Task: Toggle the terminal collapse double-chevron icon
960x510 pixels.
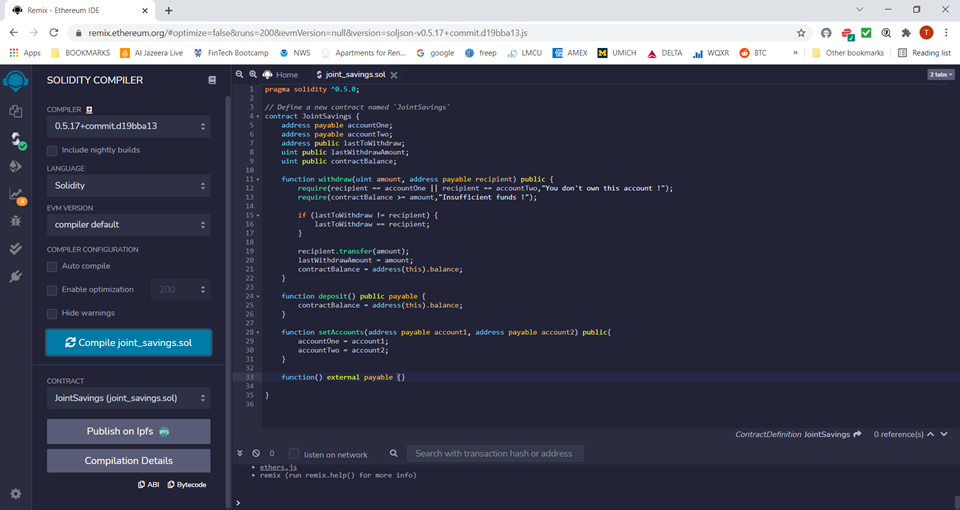Action: pyautogui.click(x=240, y=453)
